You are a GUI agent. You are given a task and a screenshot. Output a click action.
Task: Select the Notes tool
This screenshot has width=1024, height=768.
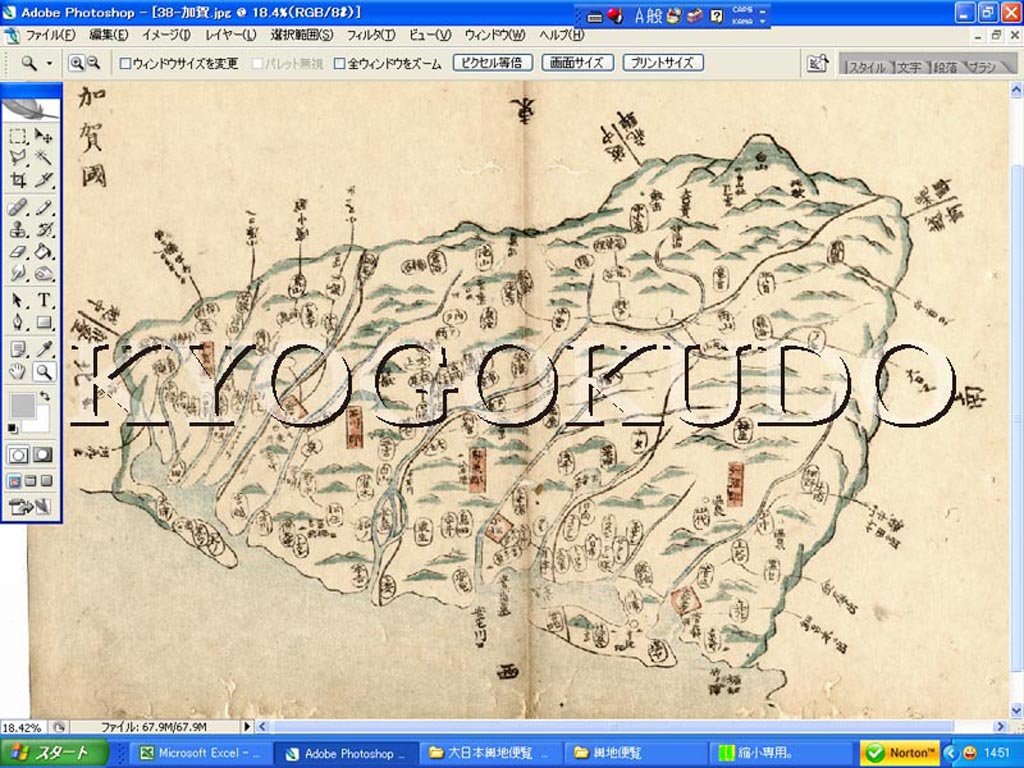(x=18, y=349)
